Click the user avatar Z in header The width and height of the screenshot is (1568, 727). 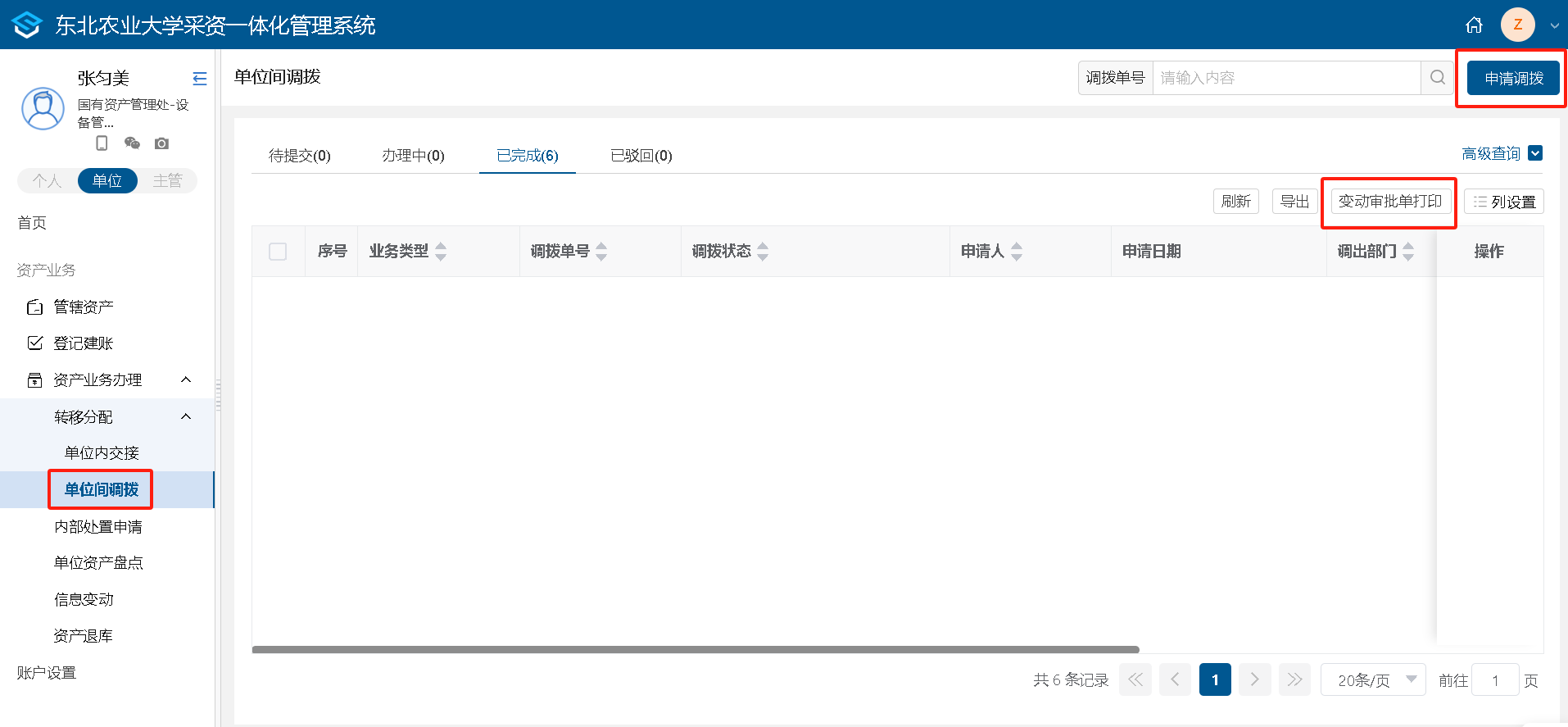click(1517, 25)
